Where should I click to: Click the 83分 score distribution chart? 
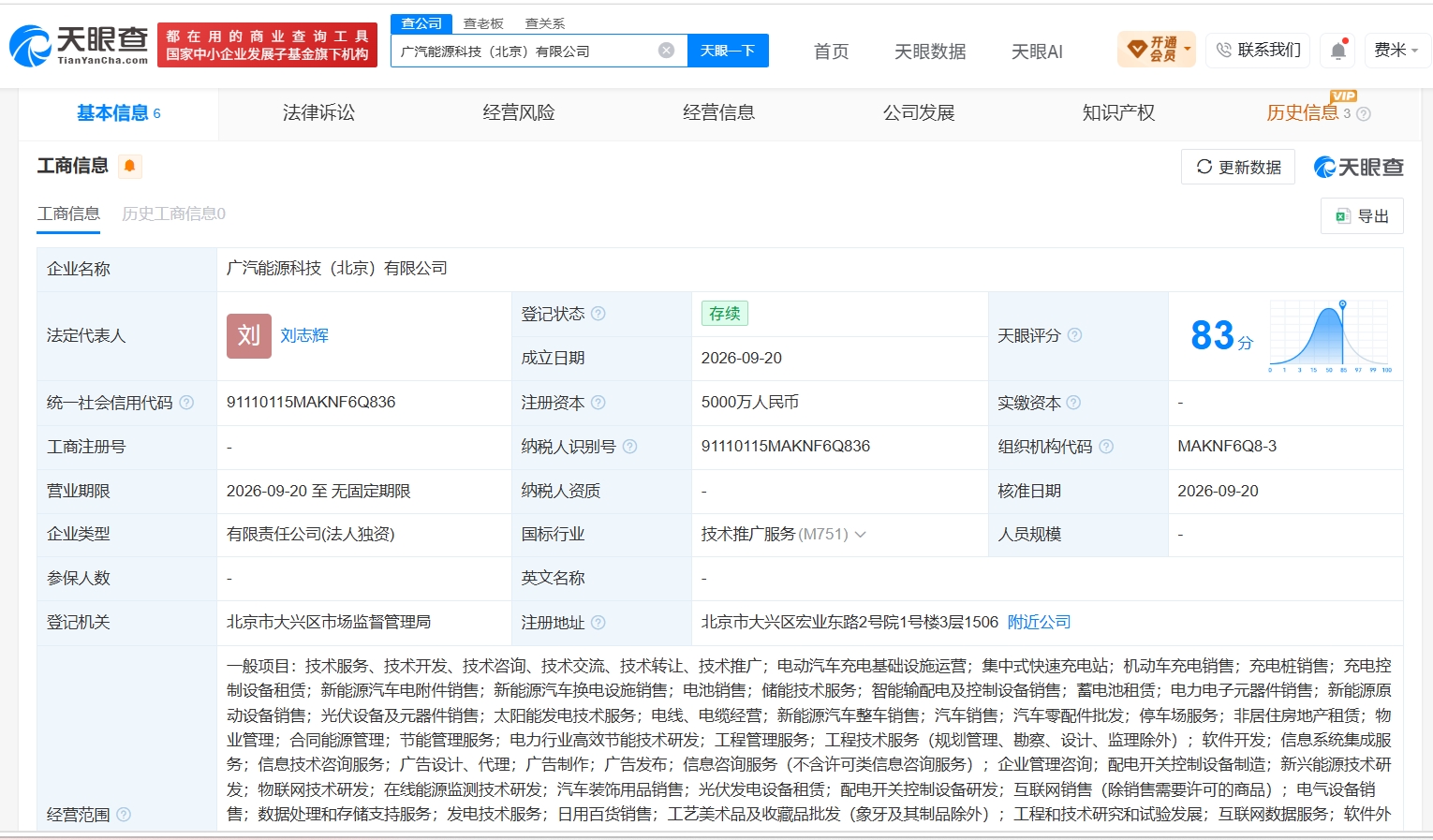(1330, 335)
